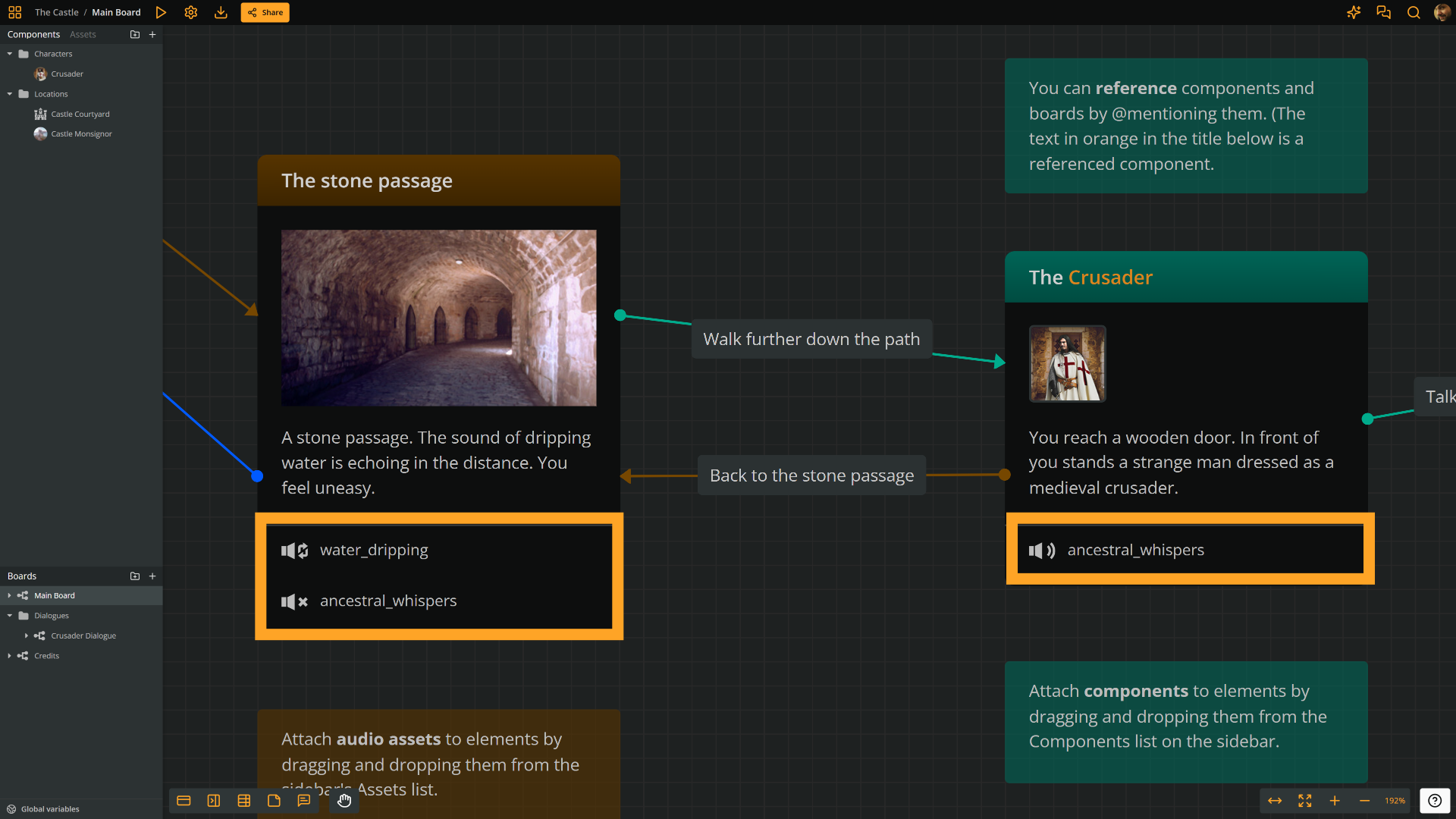
Task: Add a new table element
Action: pos(244,801)
